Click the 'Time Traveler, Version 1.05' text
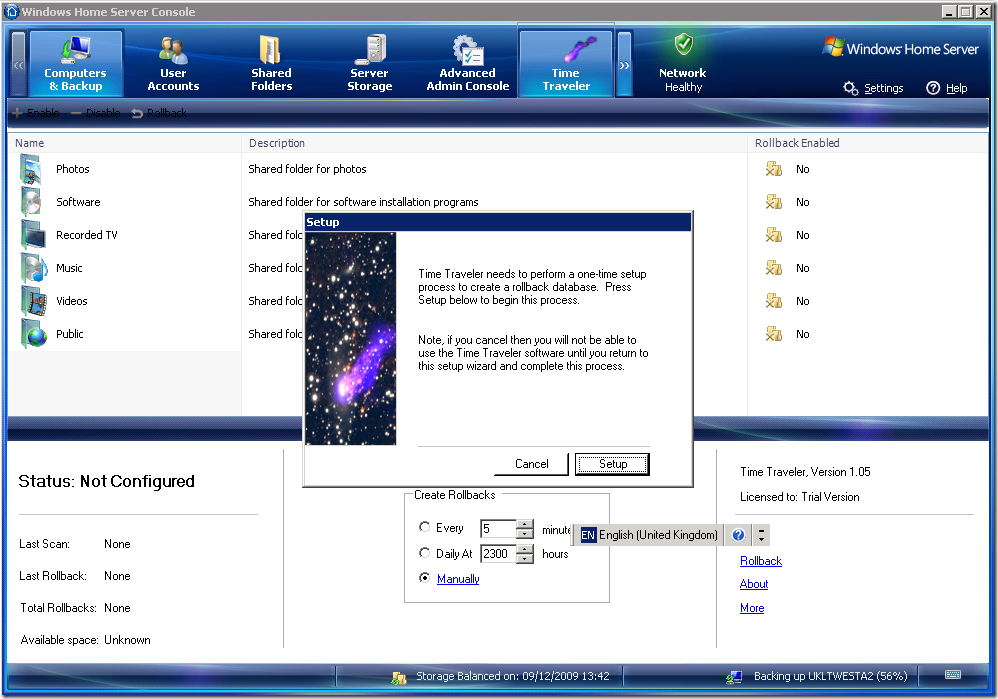The width and height of the screenshot is (998, 699). (805, 472)
